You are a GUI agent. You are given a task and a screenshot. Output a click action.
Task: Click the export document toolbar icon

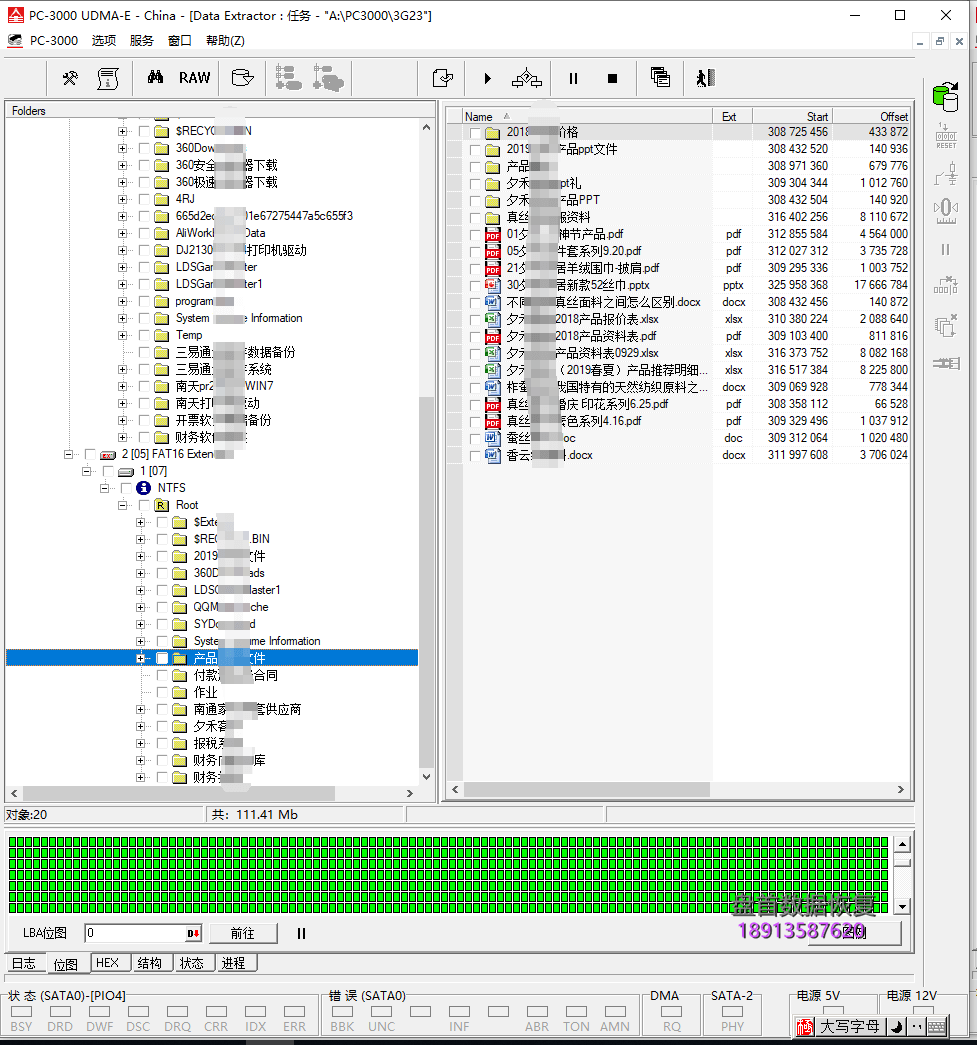click(x=443, y=79)
